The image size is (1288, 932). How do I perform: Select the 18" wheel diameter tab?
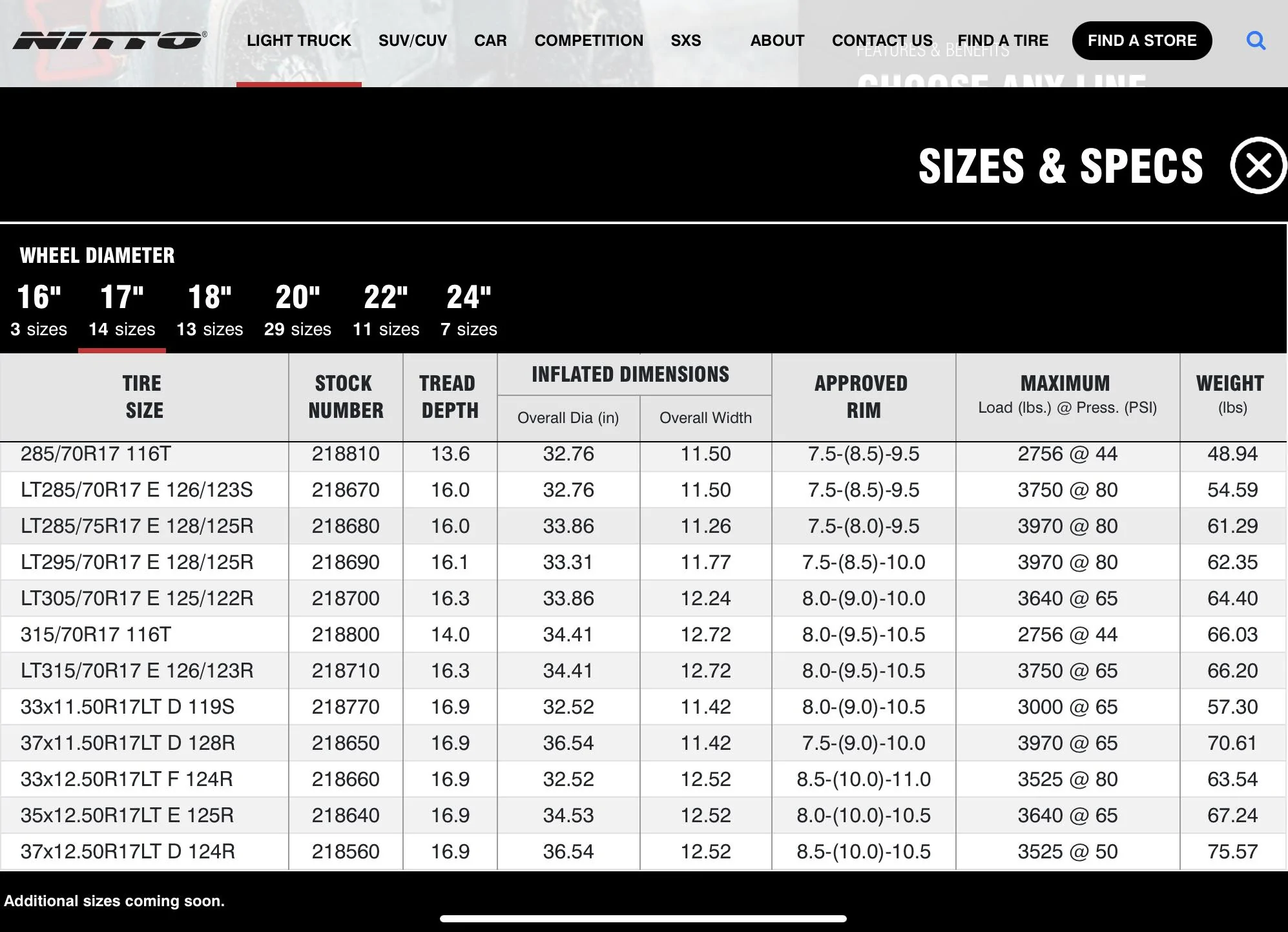coord(210,311)
